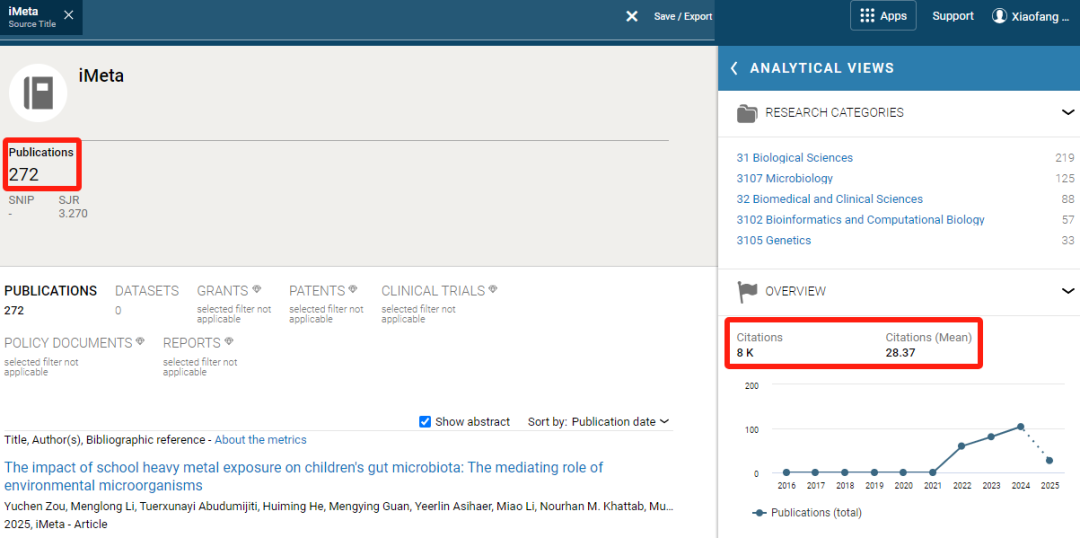Click the 2023 data point on chart

(x=990, y=437)
